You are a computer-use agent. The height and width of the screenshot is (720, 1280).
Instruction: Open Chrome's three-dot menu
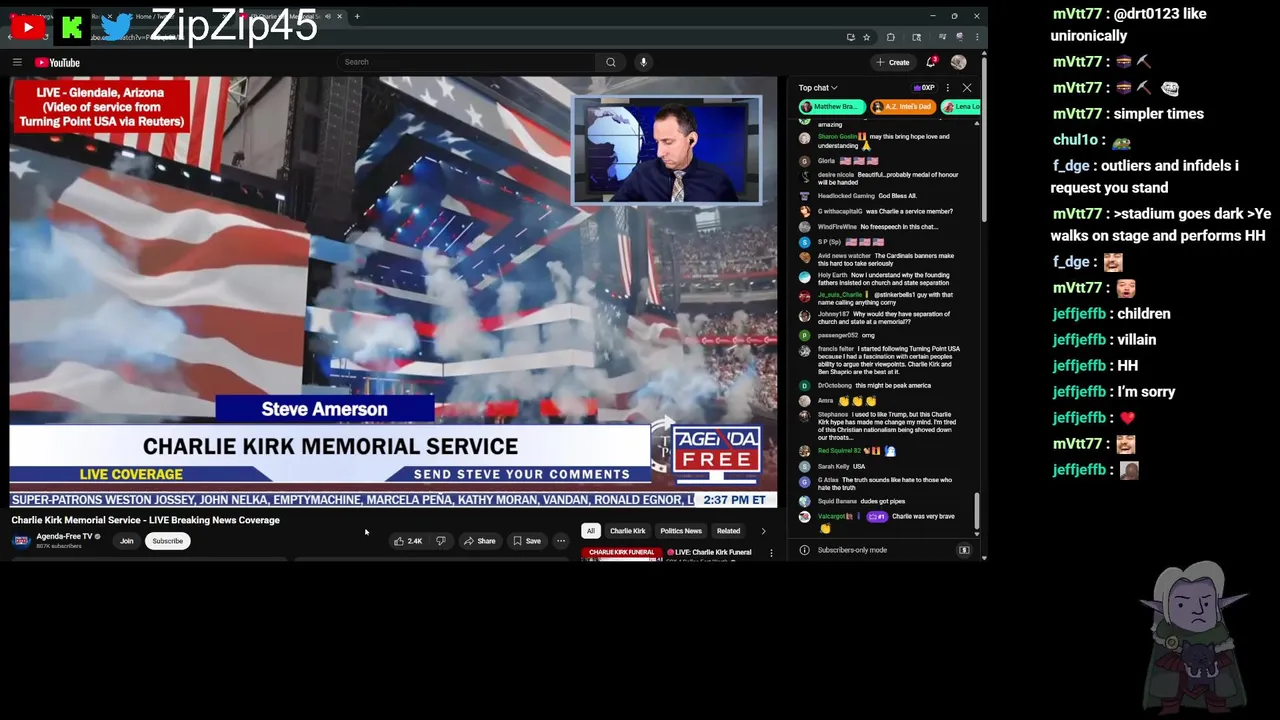coord(975,37)
